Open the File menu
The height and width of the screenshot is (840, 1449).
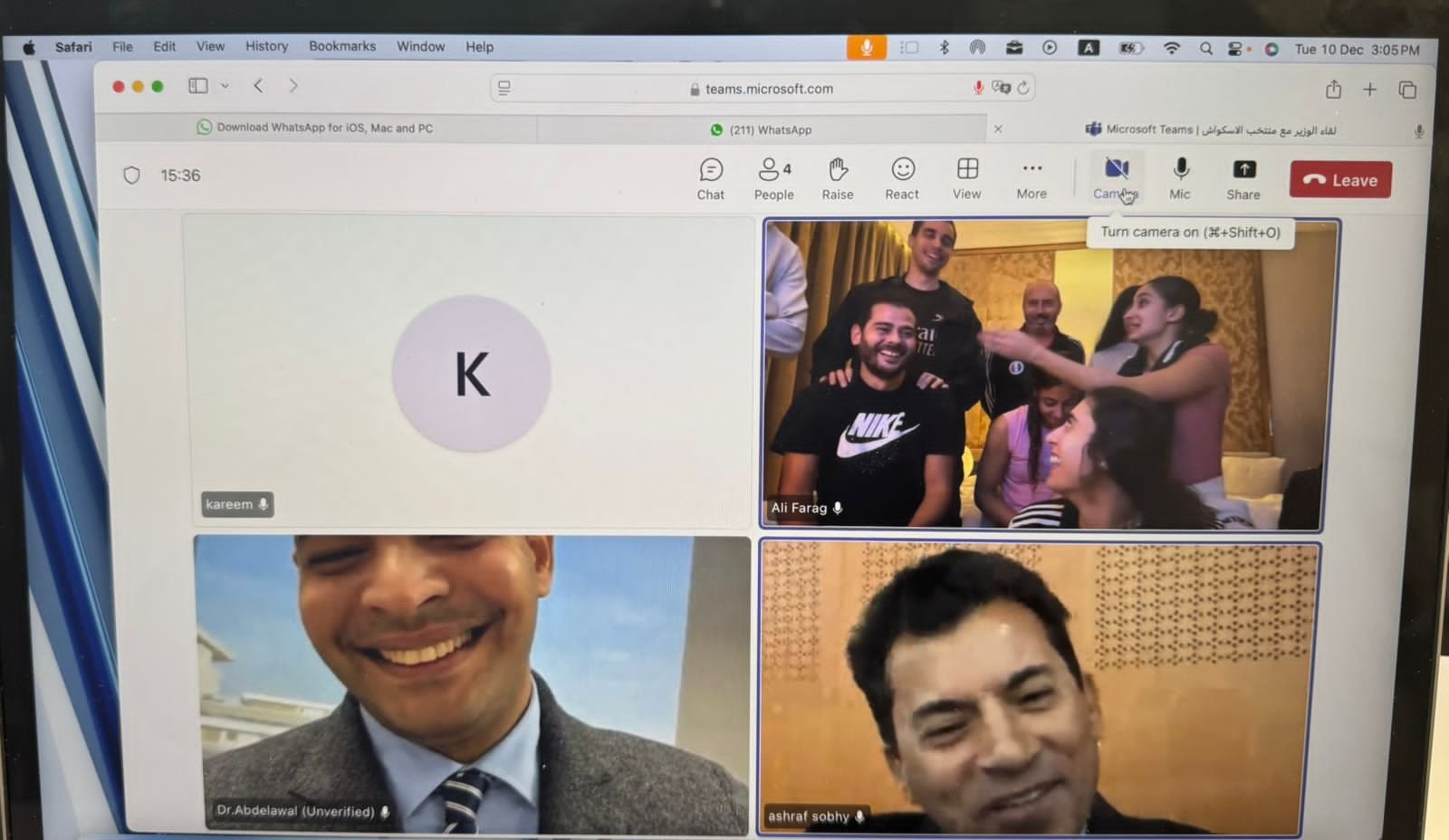pos(122,46)
